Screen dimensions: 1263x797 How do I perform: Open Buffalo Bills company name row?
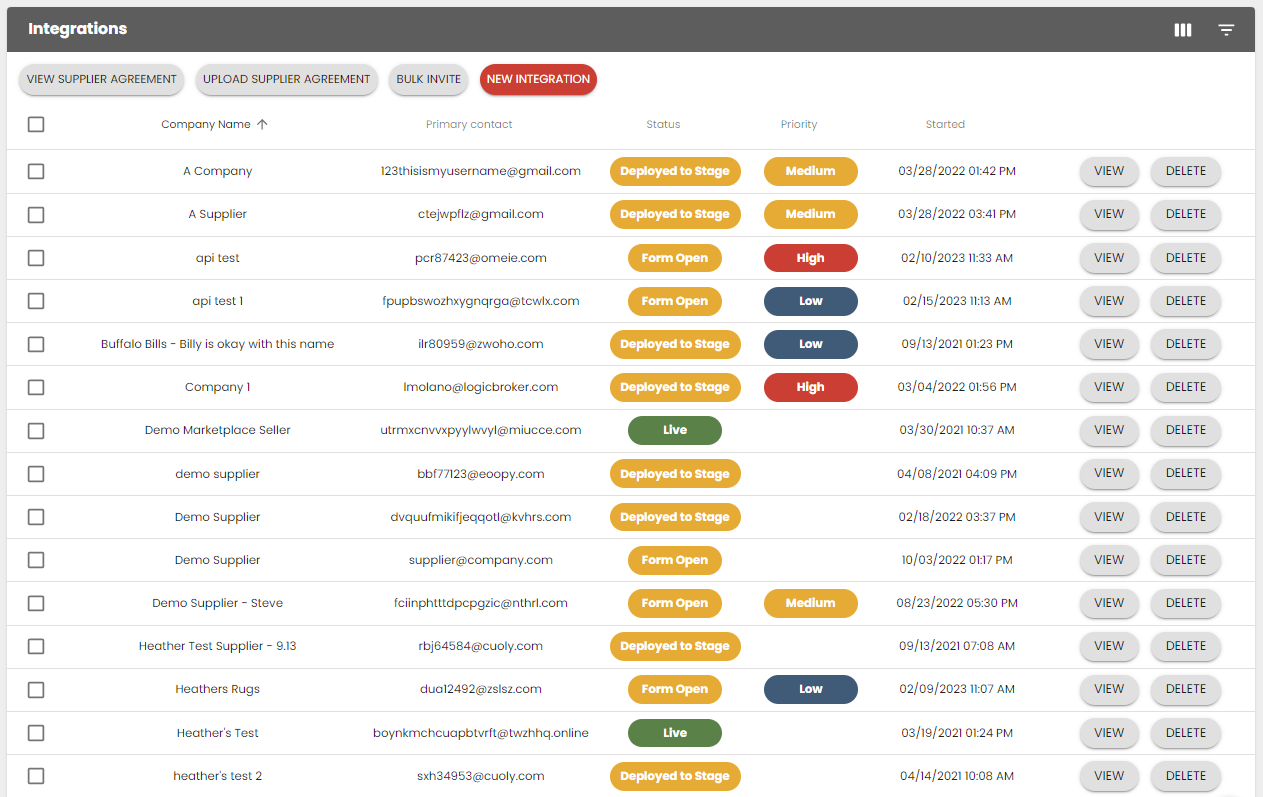[217, 344]
